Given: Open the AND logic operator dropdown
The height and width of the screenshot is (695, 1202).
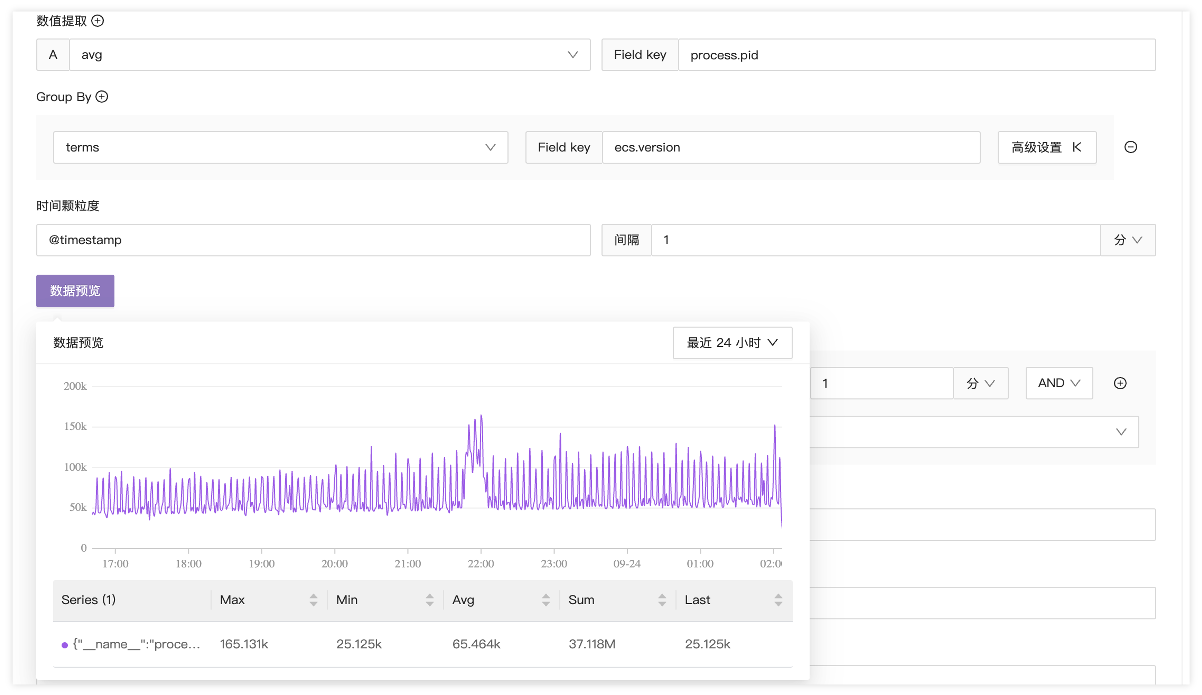Looking at the screenshot, I should 1059,383.
